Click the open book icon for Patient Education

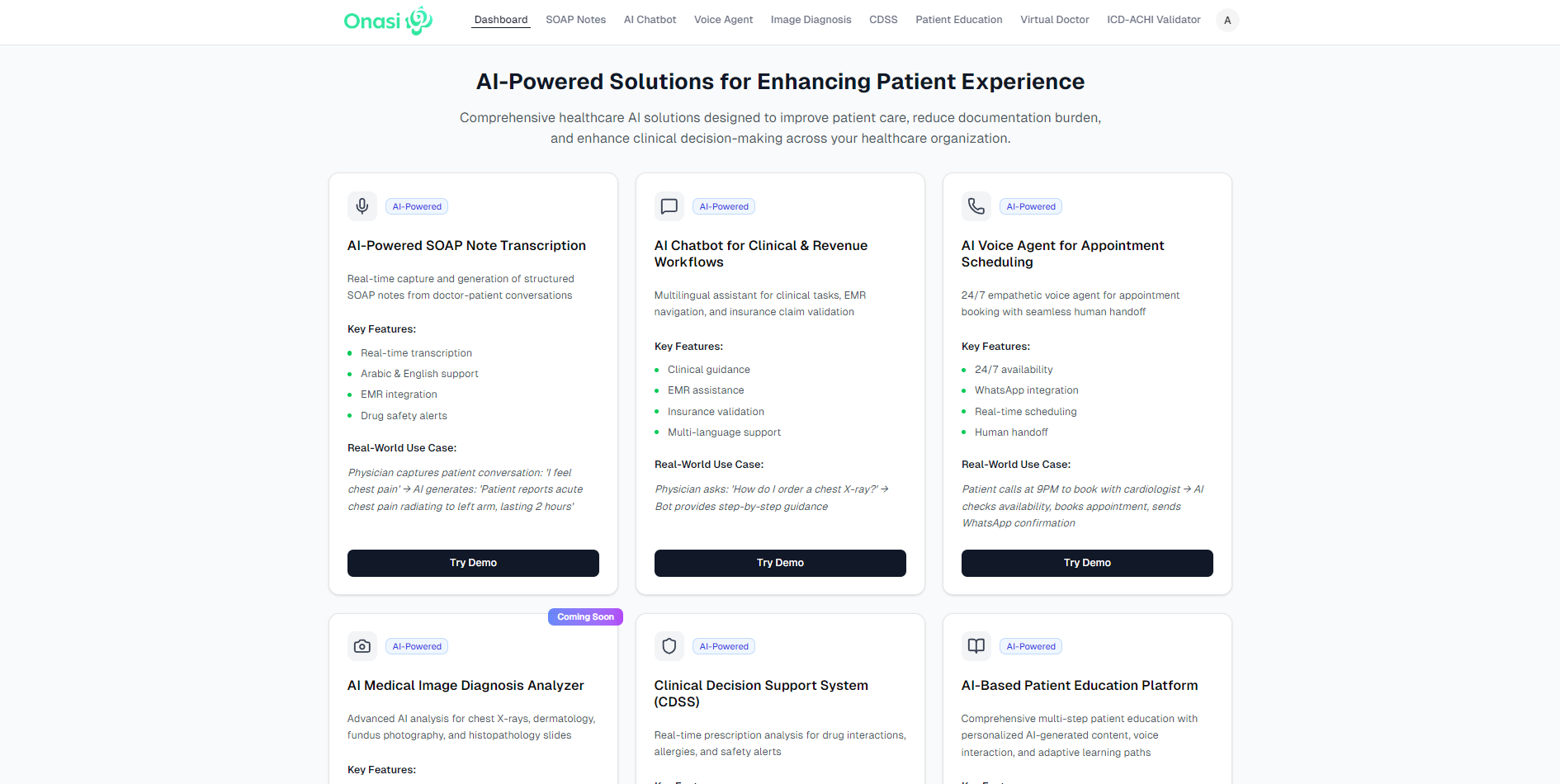point(976,646)
